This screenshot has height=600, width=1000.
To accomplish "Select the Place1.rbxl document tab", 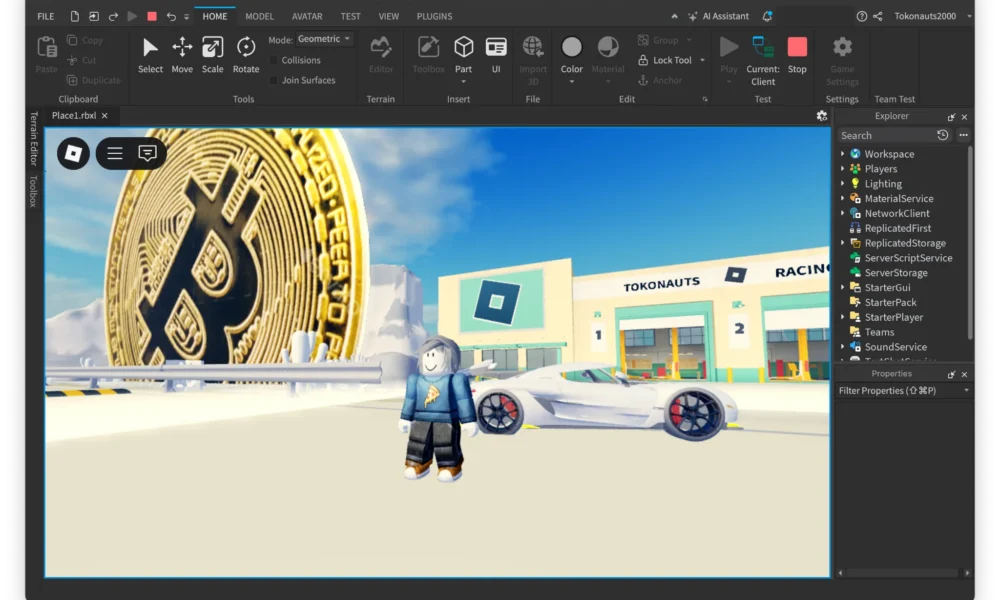I will click(x=74, y=115).
